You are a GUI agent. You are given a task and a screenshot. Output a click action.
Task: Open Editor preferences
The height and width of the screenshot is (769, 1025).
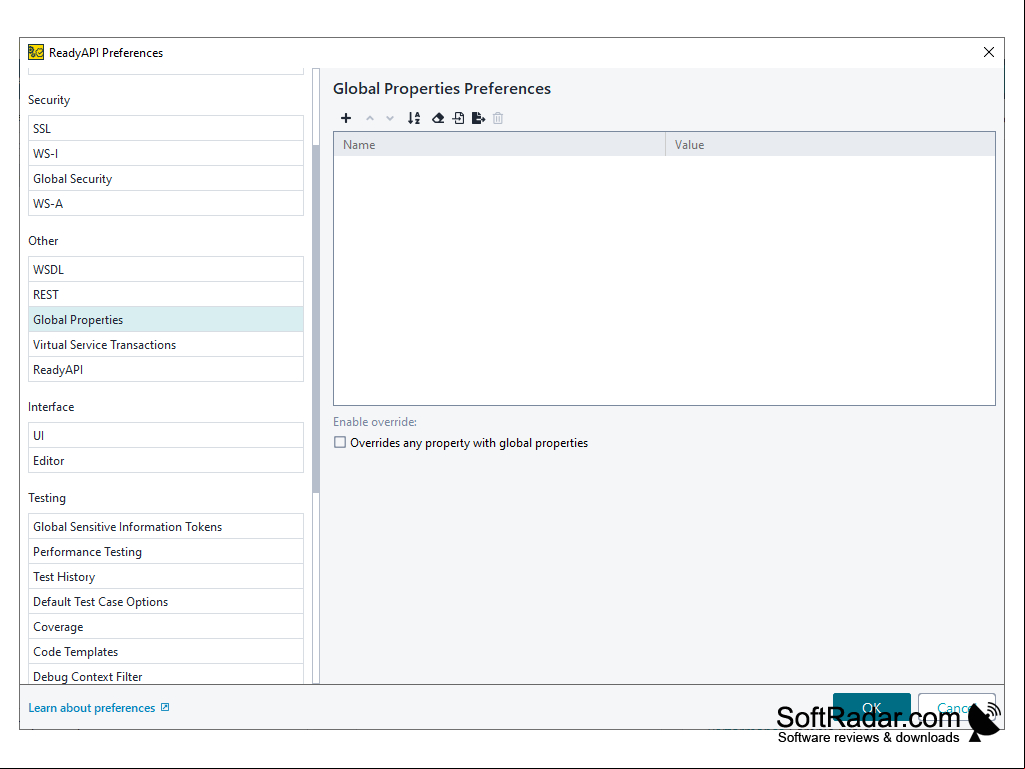166,460
